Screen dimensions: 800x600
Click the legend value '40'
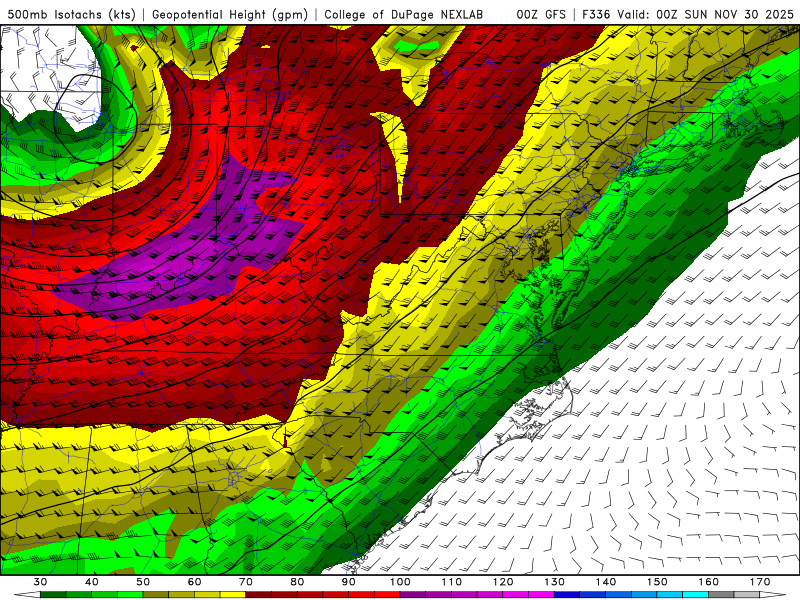(x=92, y=582)
